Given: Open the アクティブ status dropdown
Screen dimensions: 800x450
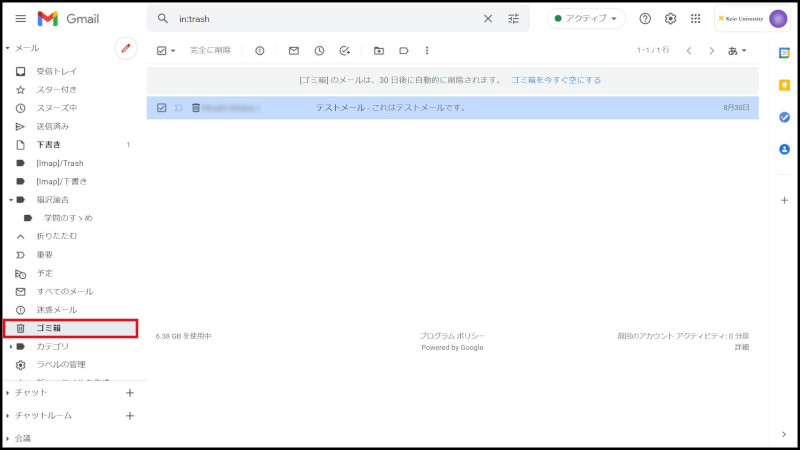Looking at the screenshot, I should tap(586, 19).
